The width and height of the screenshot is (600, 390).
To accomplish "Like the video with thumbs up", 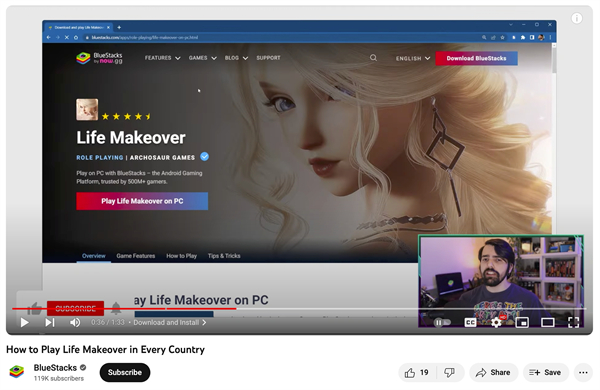I will click(417, 372).
